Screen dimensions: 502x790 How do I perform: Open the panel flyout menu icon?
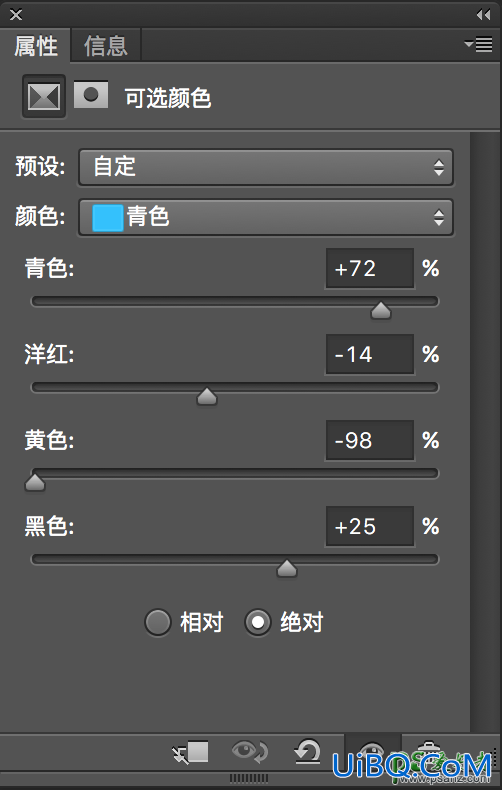(x=478, y=44)
